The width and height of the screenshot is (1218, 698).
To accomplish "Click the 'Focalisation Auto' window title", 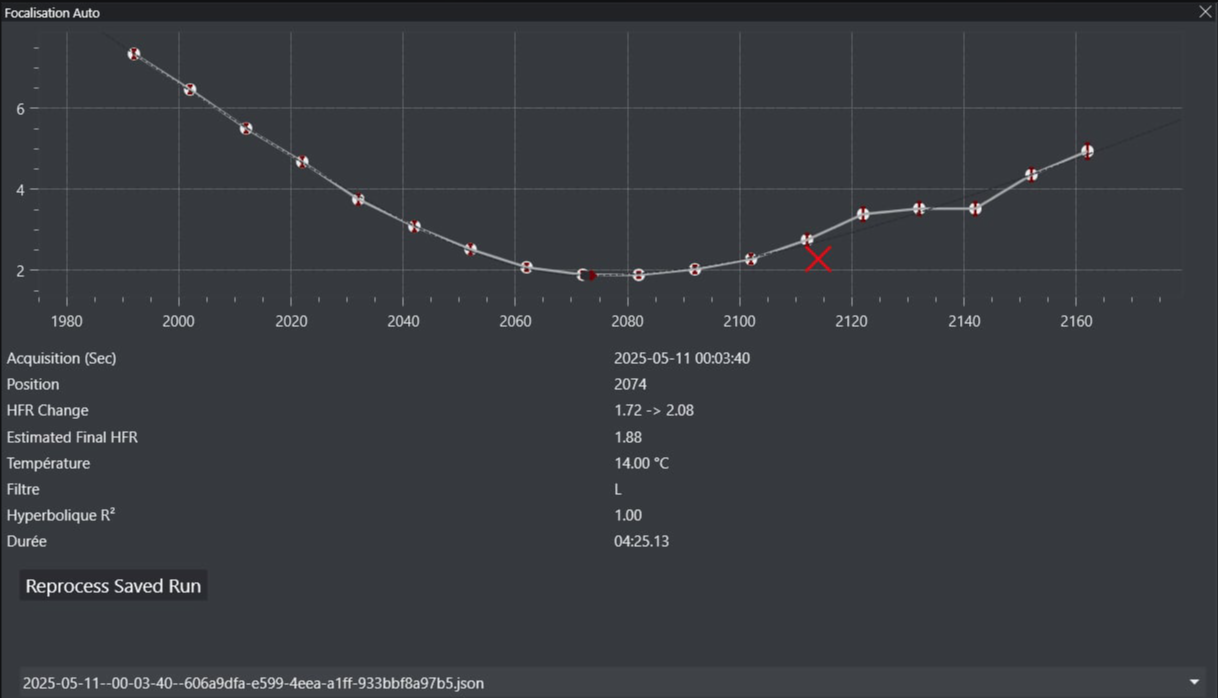I will click(x=52, y=13).
